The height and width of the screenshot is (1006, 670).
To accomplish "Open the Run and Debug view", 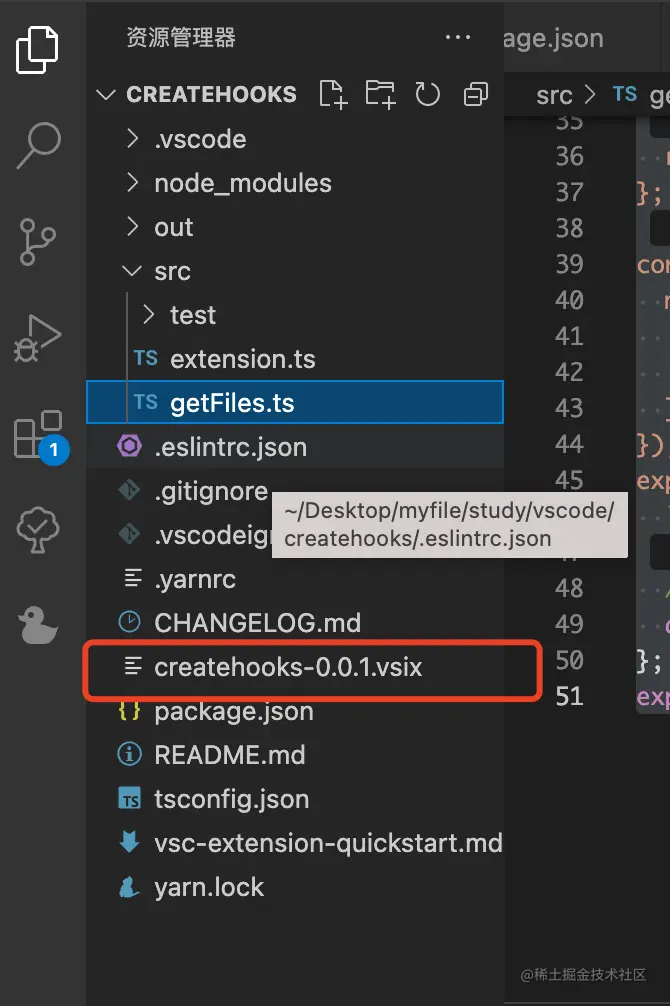I will (38, 337).
